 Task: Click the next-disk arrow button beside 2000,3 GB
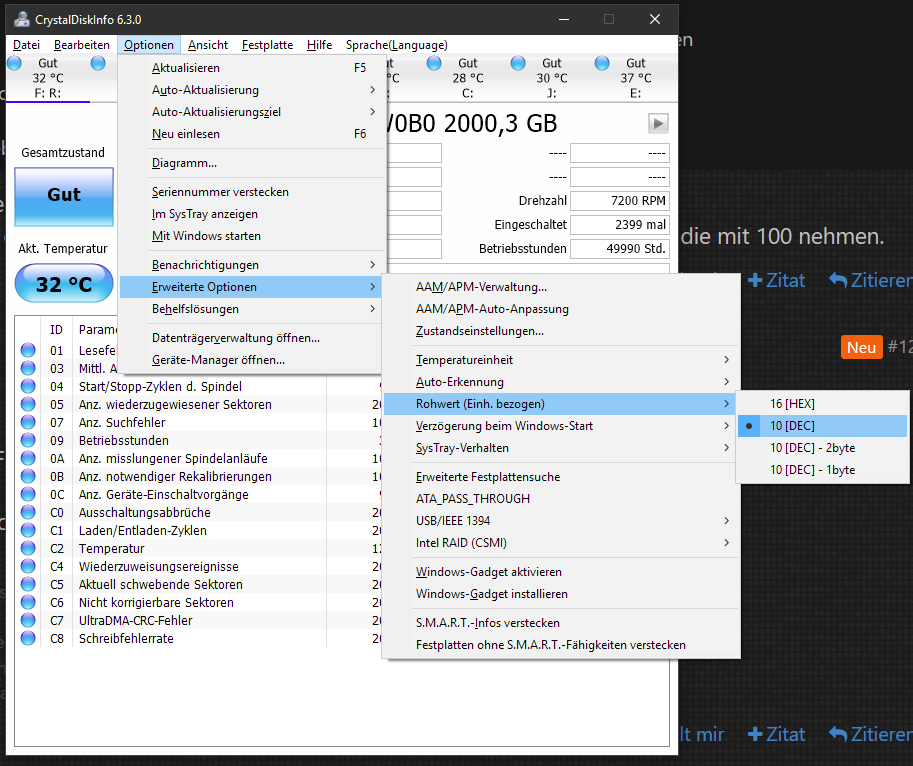pyautogui.click(x=658, y=123)
